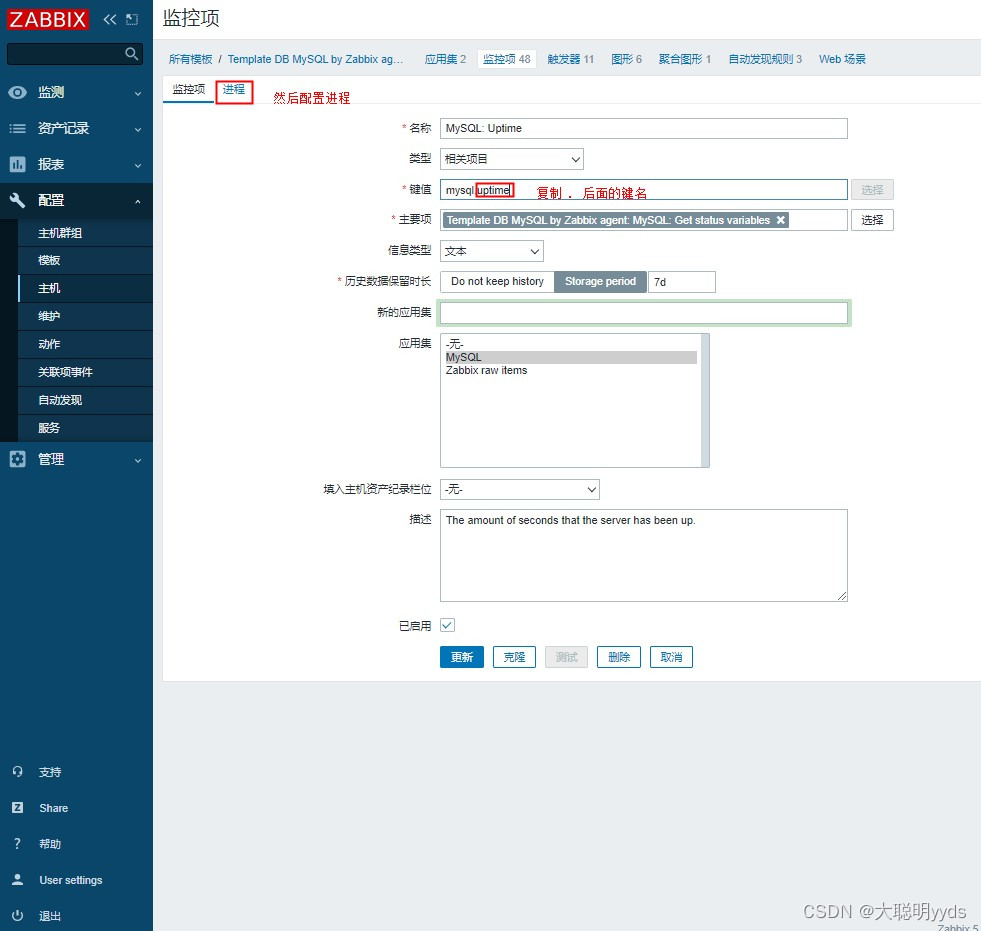
Task: Open 模板 in sidebar
Action: click(x=85, y=260)
